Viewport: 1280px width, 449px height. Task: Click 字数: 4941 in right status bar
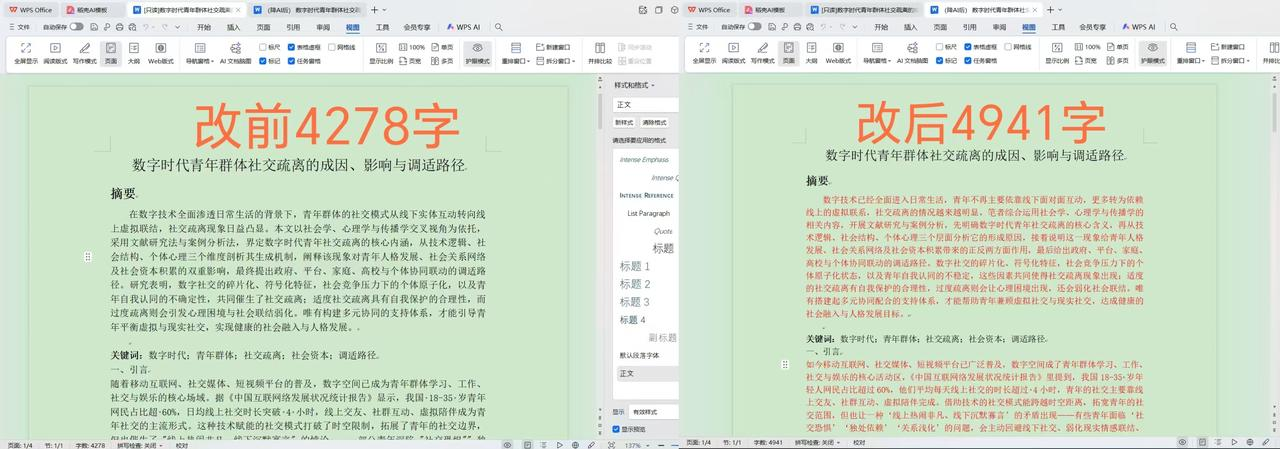point(770,442)
